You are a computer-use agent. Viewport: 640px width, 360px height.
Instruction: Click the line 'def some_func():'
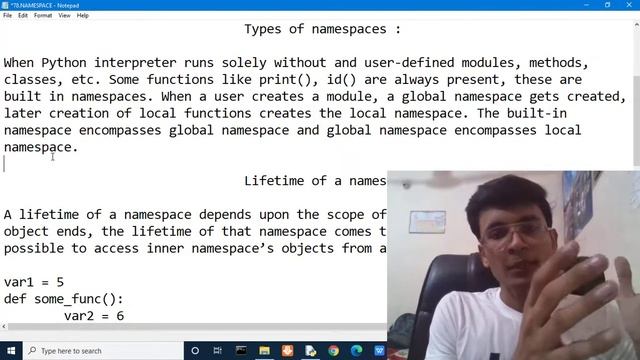click(x=63, y=299)
